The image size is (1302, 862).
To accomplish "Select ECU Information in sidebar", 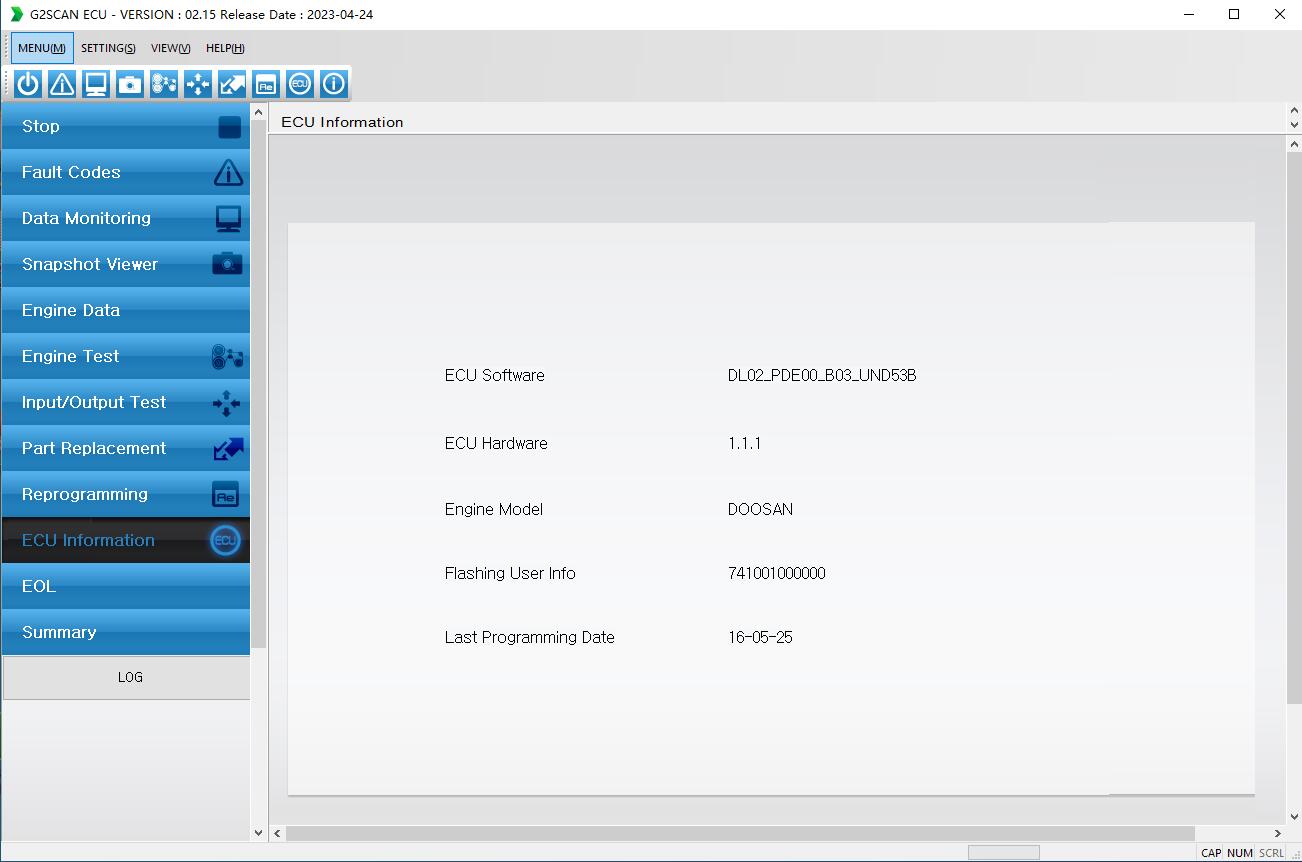I will pos(126,540).
